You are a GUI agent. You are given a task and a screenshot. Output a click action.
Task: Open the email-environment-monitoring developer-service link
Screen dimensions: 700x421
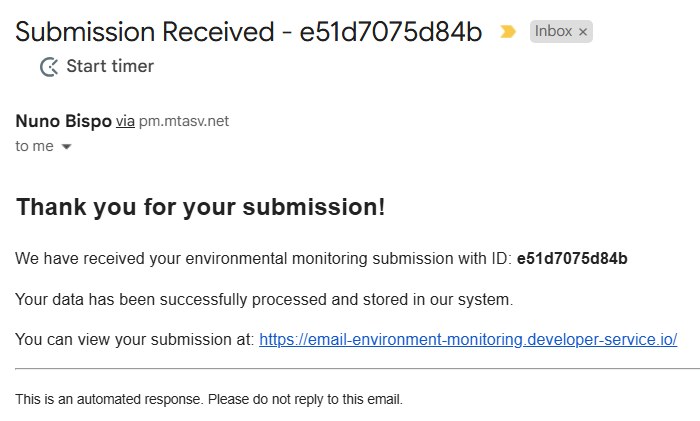468,339
